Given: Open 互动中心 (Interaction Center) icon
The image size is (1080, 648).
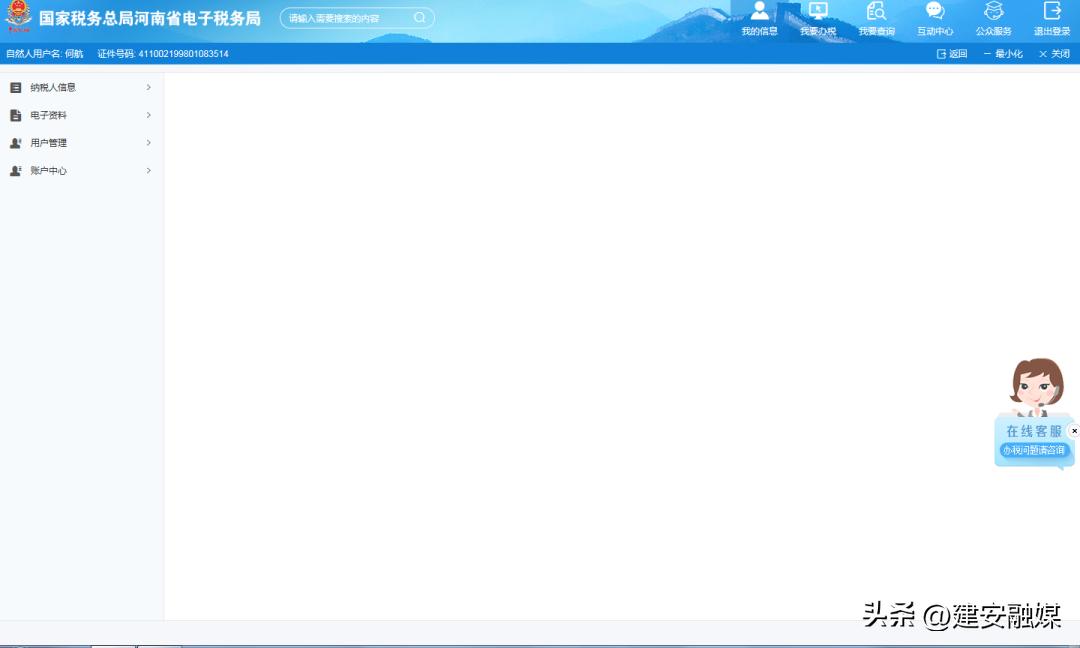Looking at the screenshot, I should 934,18.
